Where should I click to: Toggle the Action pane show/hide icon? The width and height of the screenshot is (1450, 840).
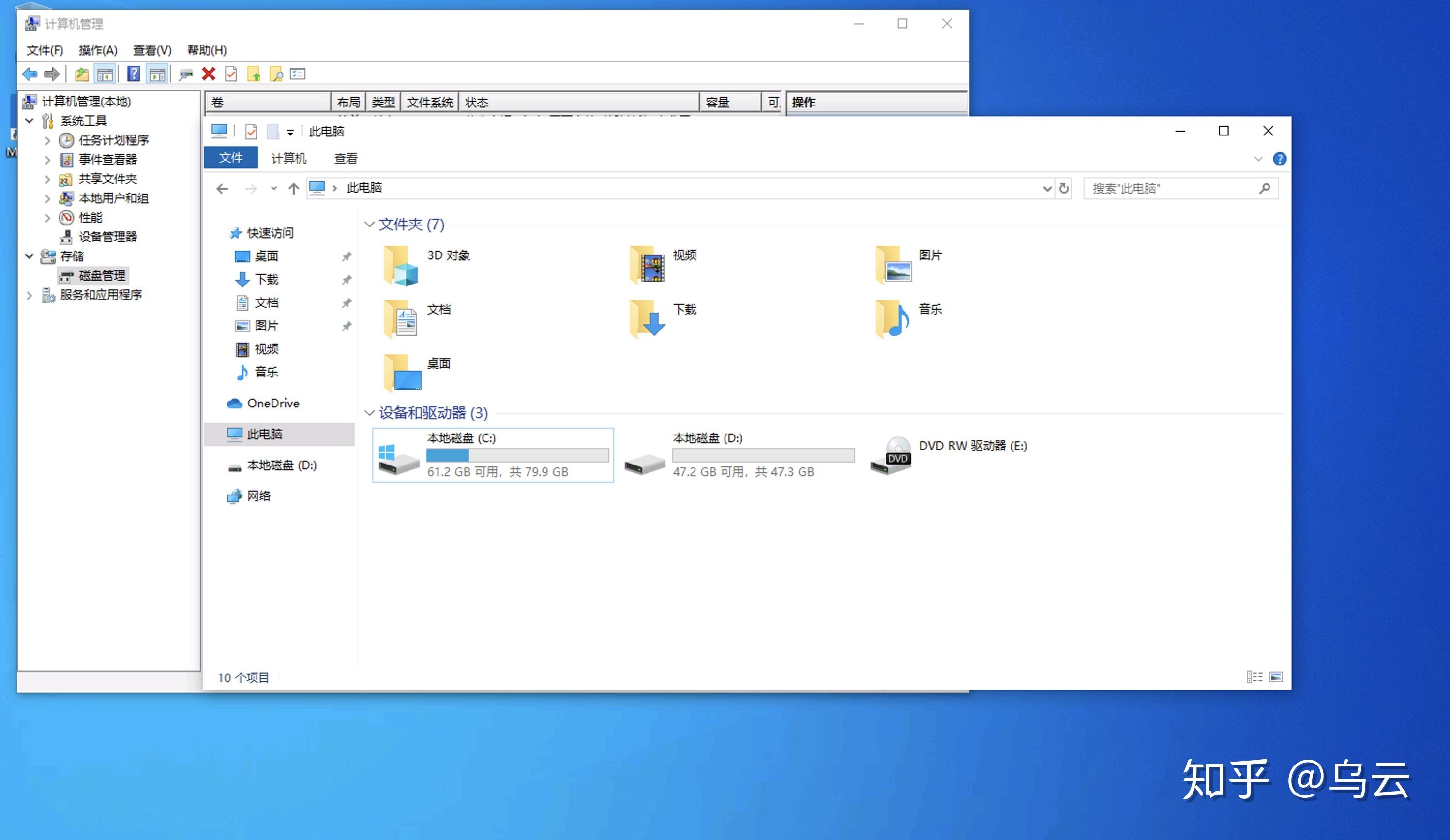pyautogui.click(x=156, y=74)
